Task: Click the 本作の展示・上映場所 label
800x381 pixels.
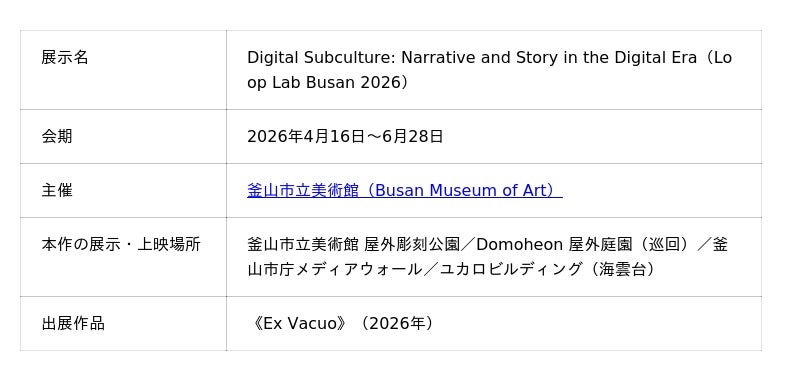Action: [121, 244]
